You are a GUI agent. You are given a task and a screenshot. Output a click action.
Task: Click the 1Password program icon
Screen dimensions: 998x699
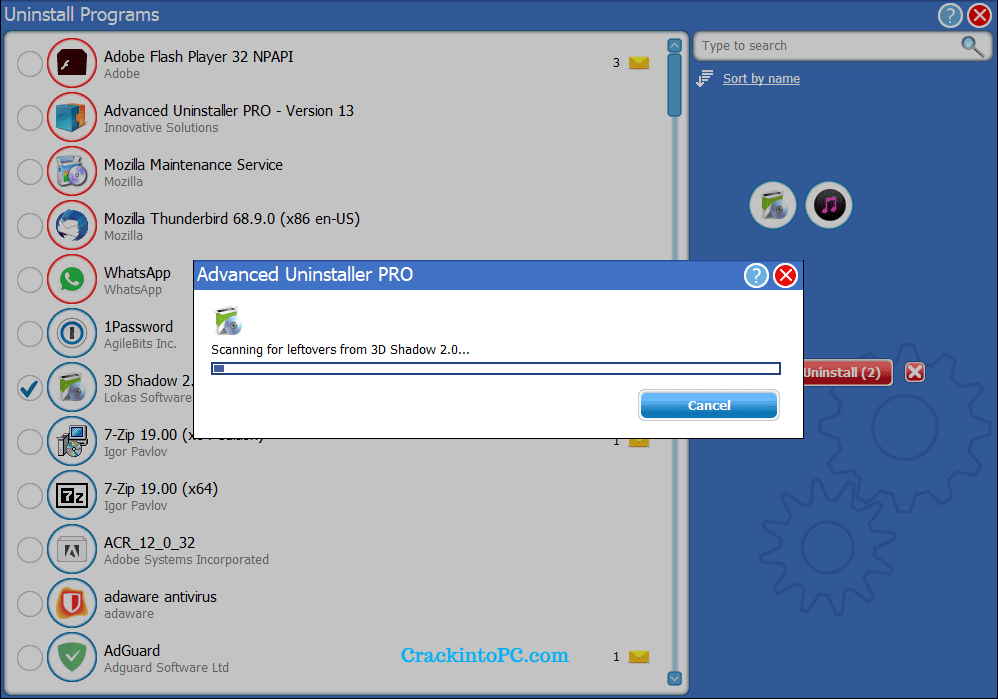click(71, 333)
